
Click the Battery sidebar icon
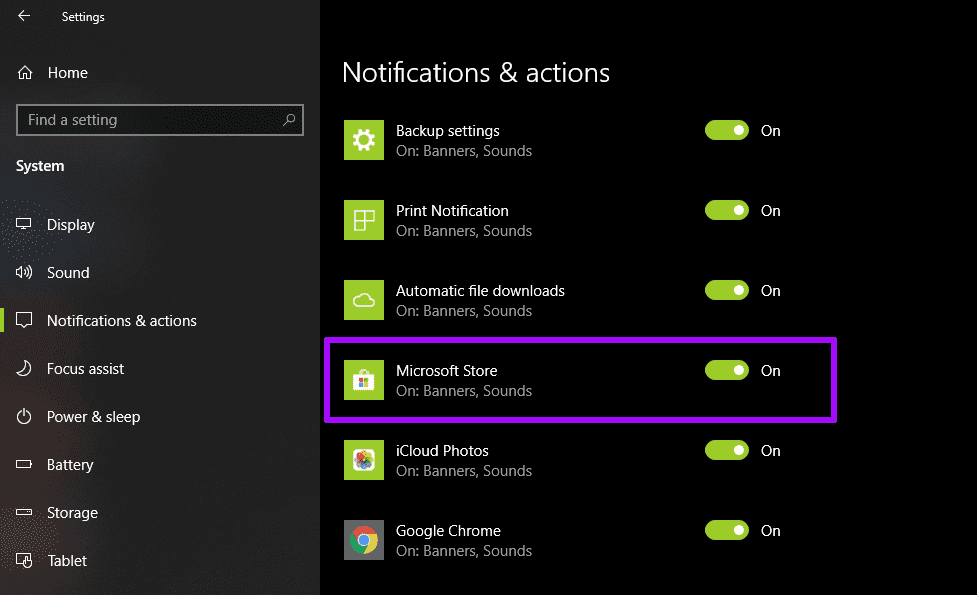click(x=24, y=464)
